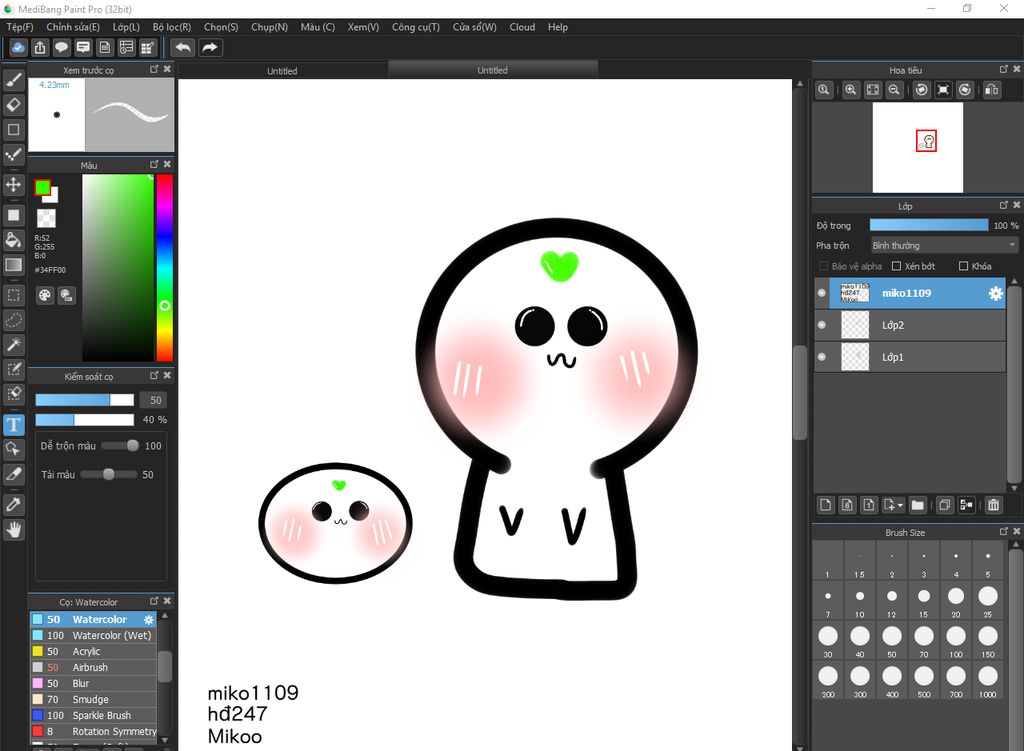
Task: Hide the Lớp2 layer
Action: point(822,325)
